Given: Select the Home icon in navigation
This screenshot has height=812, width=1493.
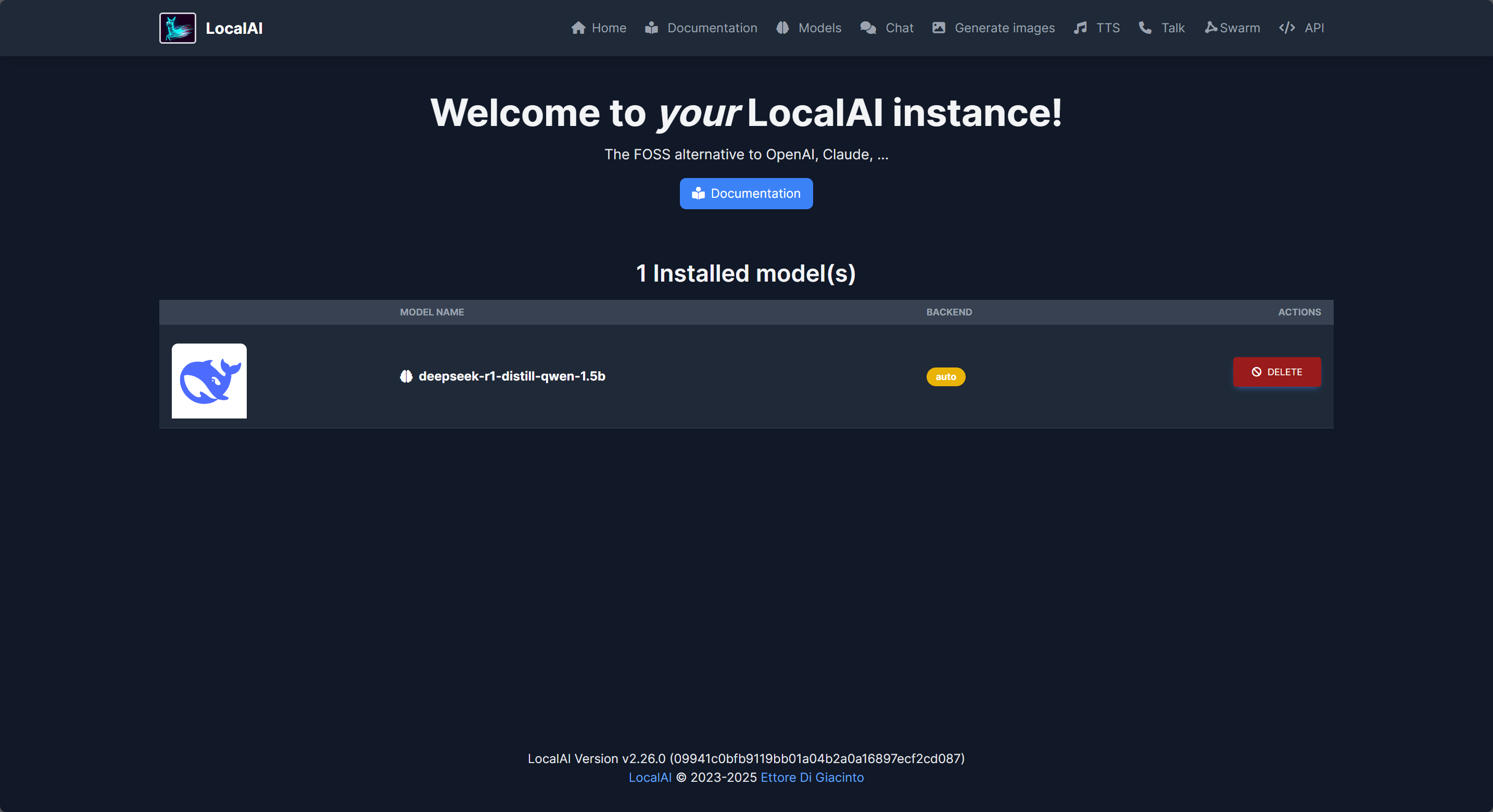Looking at the screenshot, I should (x=578, y=27).
